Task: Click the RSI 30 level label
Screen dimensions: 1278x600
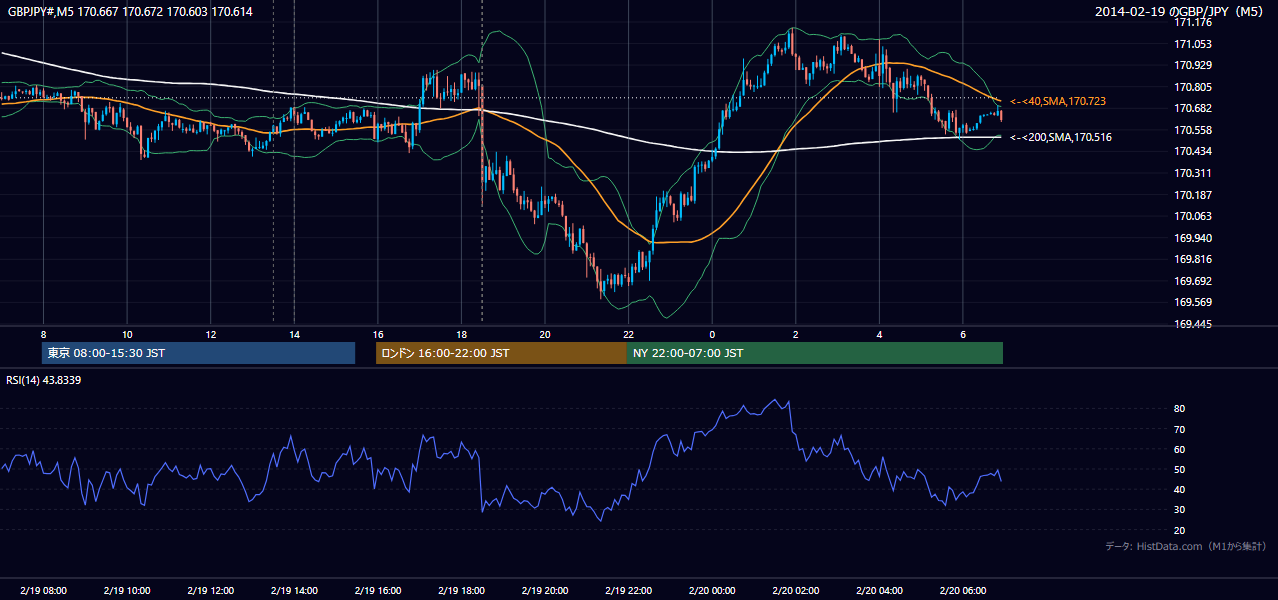Action: click(1180, 509)
